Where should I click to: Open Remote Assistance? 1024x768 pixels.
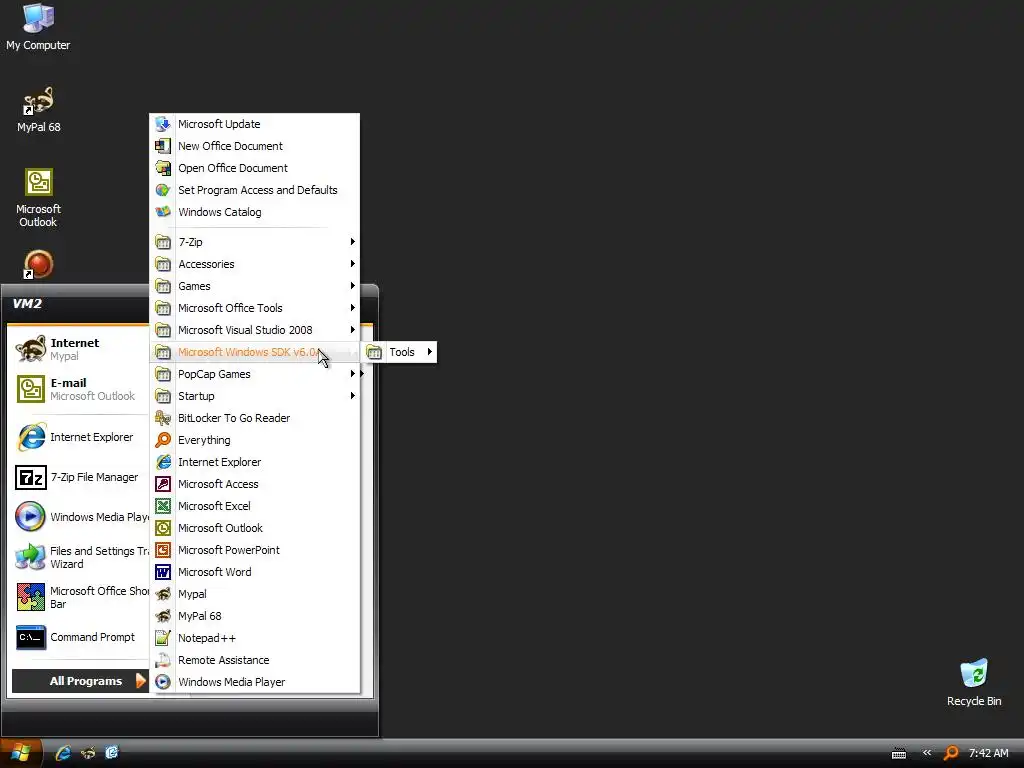pos(255,660)
